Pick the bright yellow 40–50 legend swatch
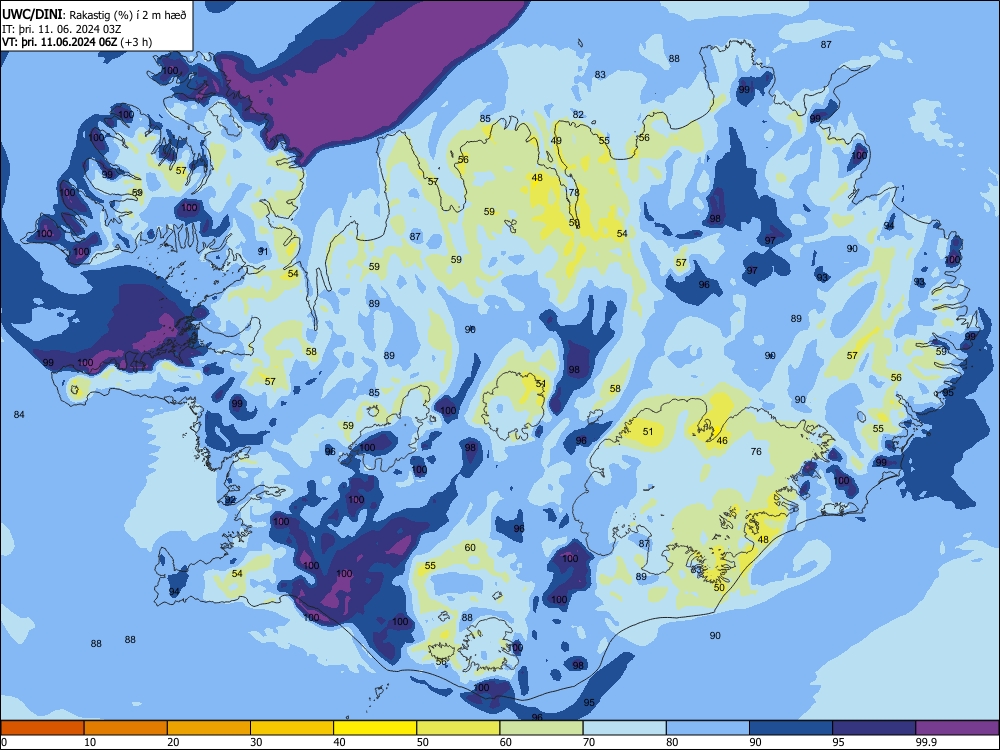The height and width of the screenshot is (750, 1000). [x=375, y=728]
